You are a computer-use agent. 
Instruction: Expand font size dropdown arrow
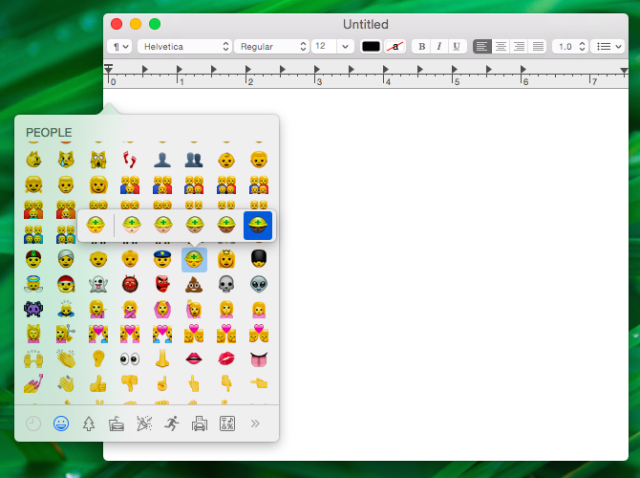click(345, 47)
